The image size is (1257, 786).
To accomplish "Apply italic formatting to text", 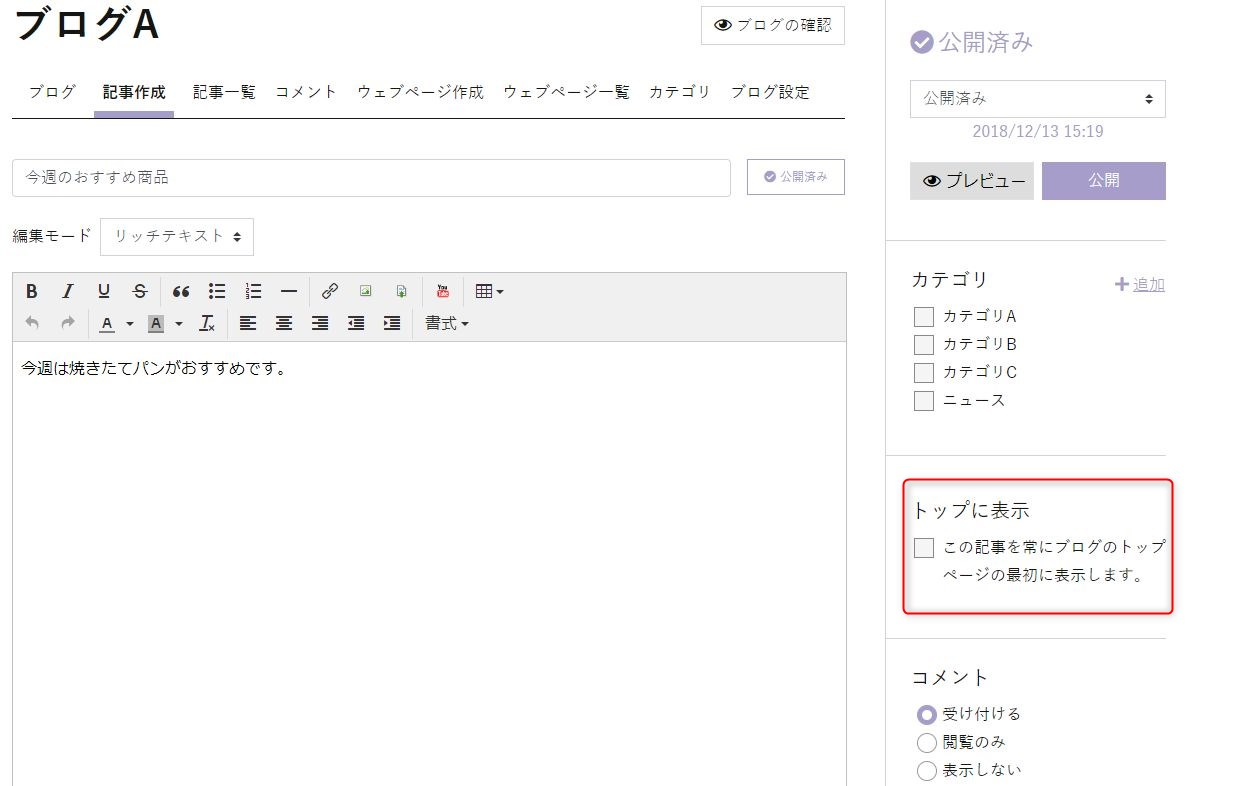I will coord(68,291).
